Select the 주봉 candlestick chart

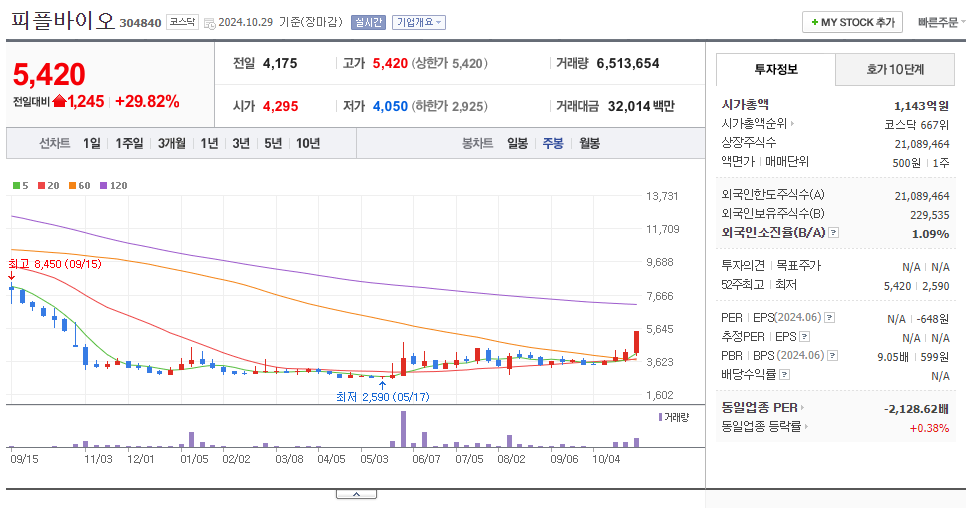[x=553, y=143]
